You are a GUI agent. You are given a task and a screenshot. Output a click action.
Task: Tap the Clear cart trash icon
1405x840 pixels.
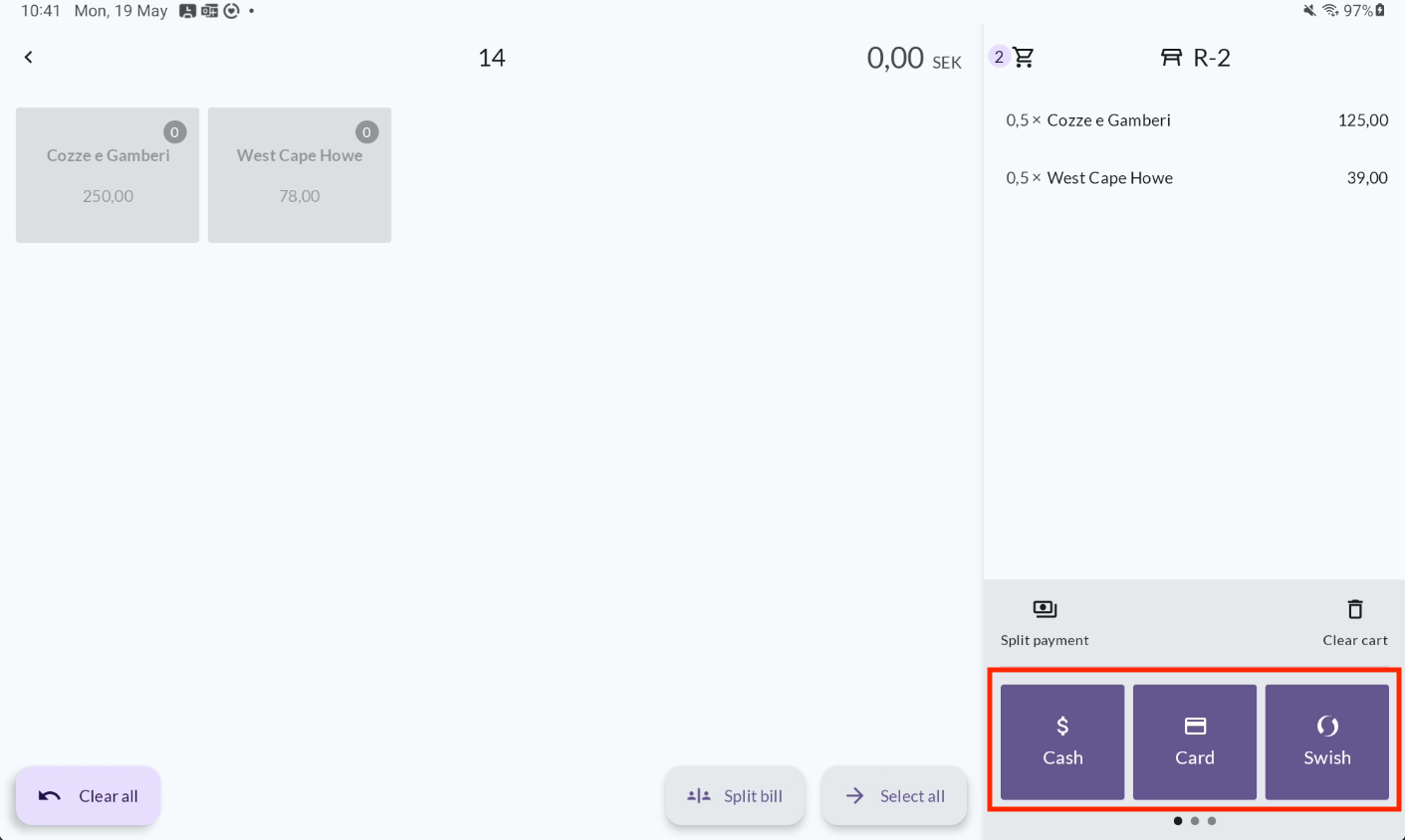1354,609
